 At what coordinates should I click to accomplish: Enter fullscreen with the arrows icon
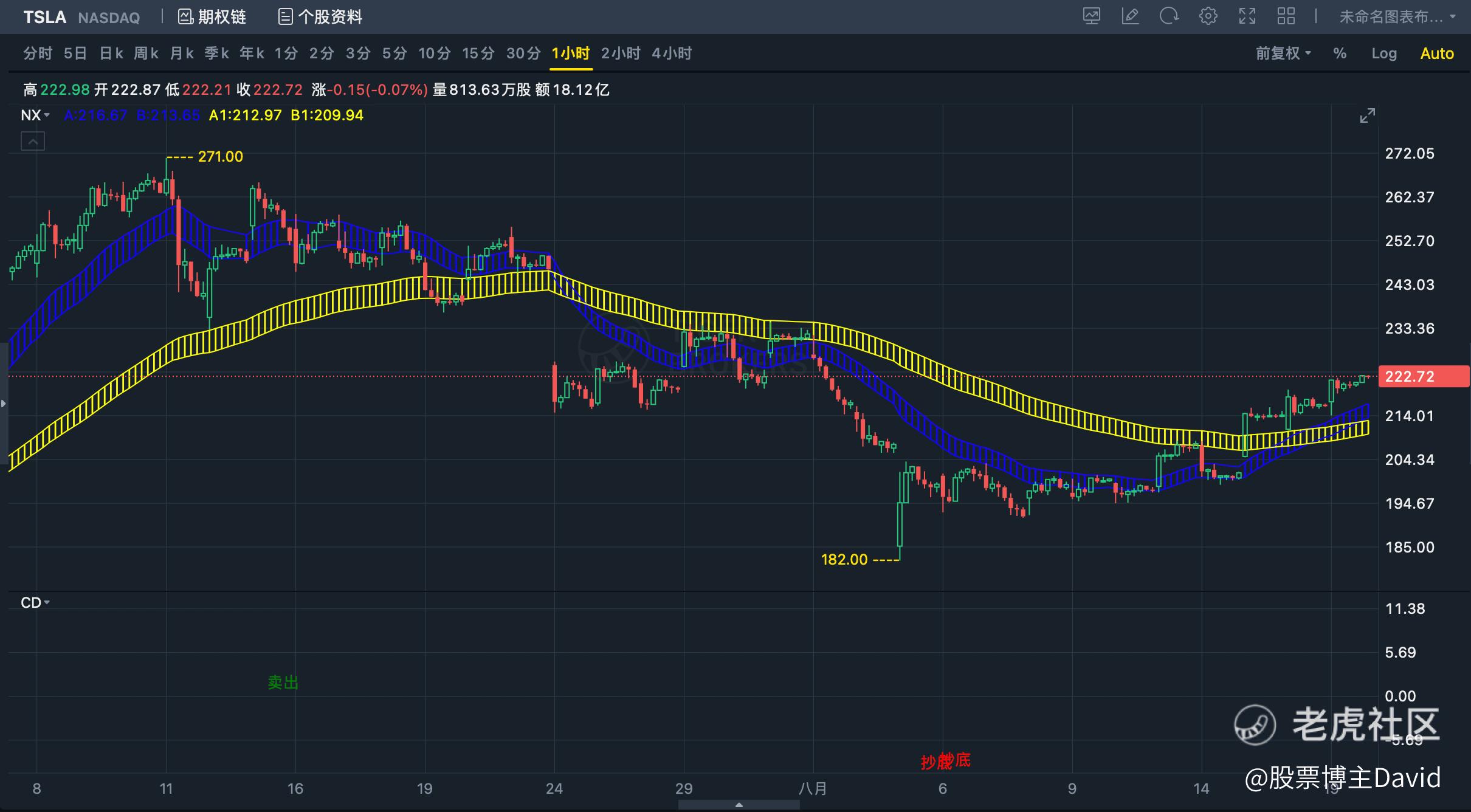coord(1247,16)
